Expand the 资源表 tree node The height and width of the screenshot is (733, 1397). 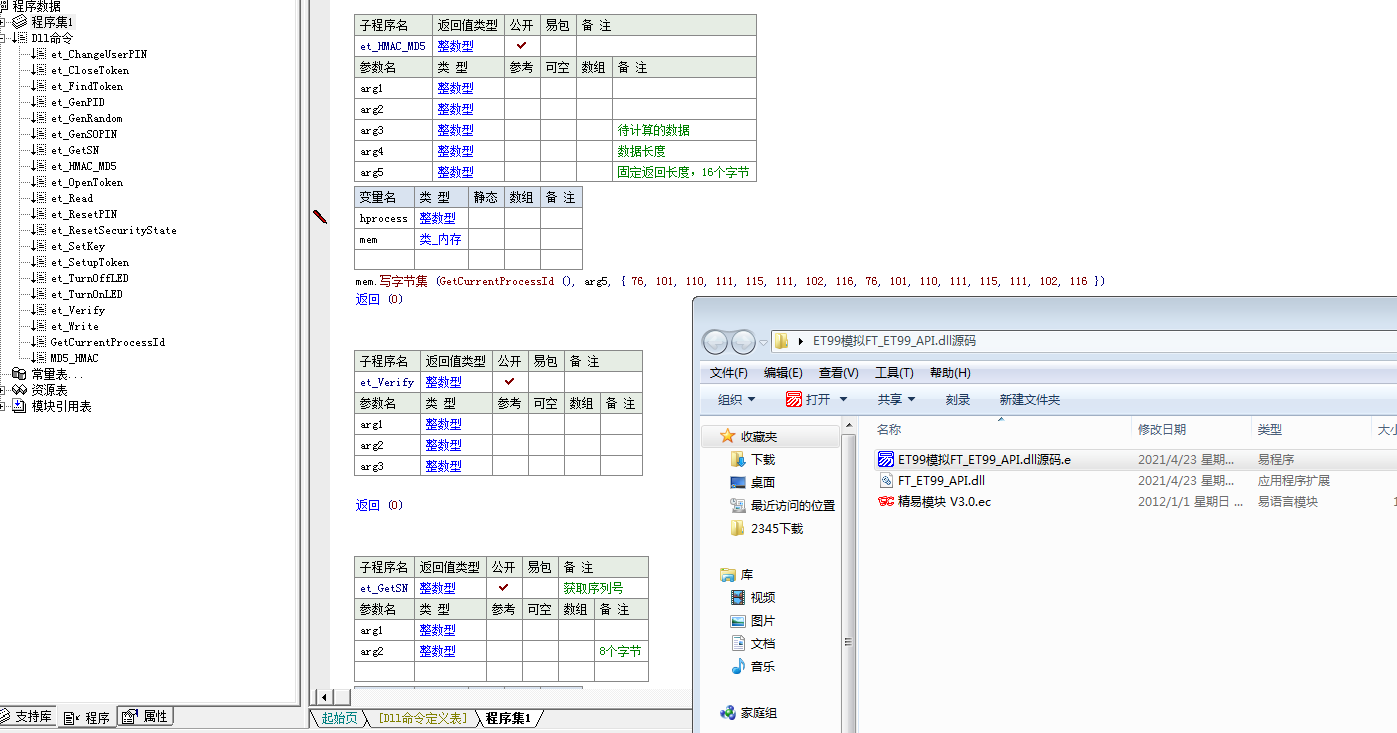pos(4,390)
